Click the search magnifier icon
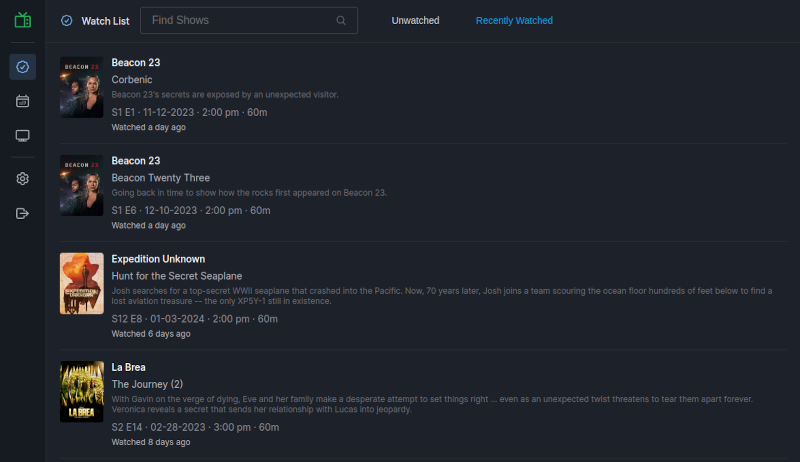 (x=341, y=20)
